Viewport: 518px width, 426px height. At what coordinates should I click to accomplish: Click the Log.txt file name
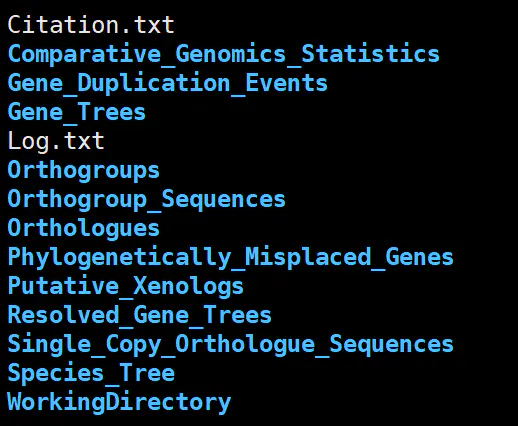pyautogui.click(x=56, y=141)
